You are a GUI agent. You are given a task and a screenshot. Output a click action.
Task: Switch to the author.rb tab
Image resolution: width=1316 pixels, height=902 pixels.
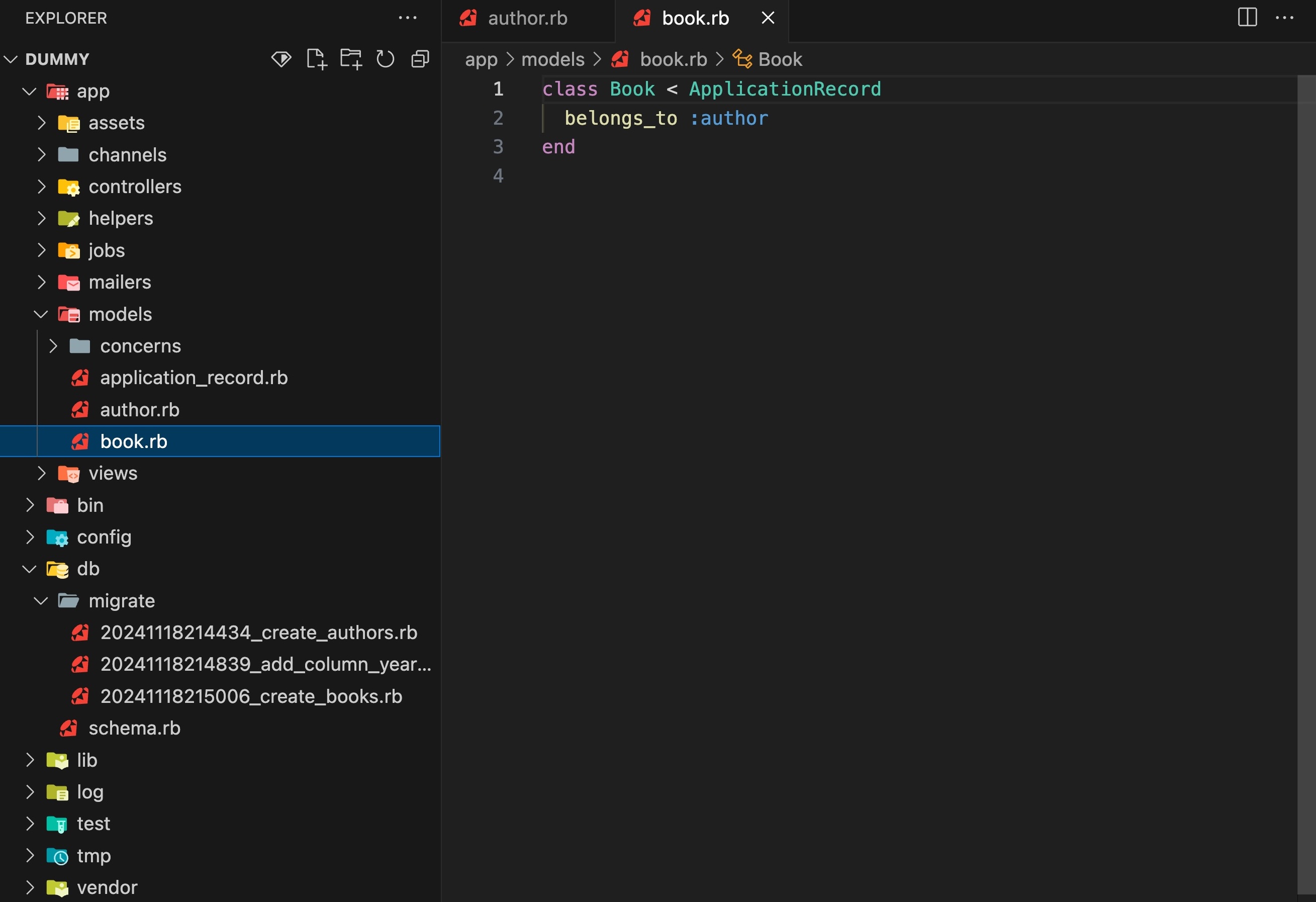click(527, 18)
